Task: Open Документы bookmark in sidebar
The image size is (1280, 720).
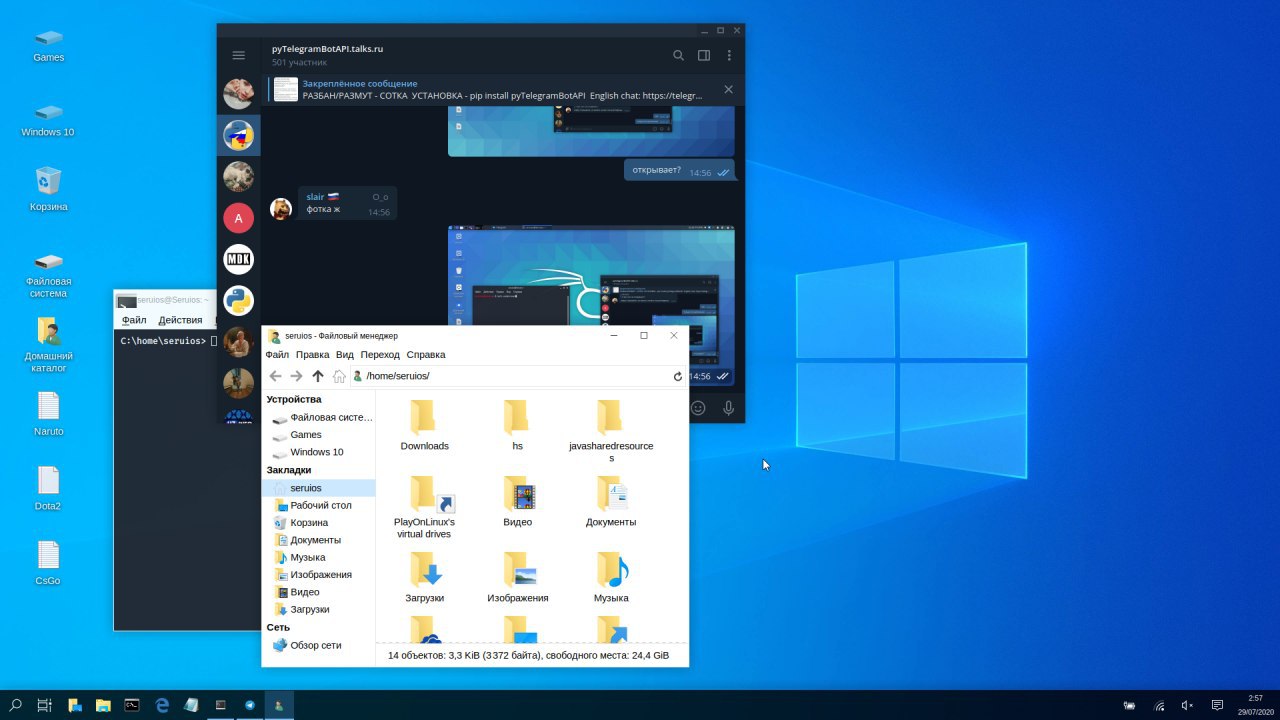Action: [318, 540]
